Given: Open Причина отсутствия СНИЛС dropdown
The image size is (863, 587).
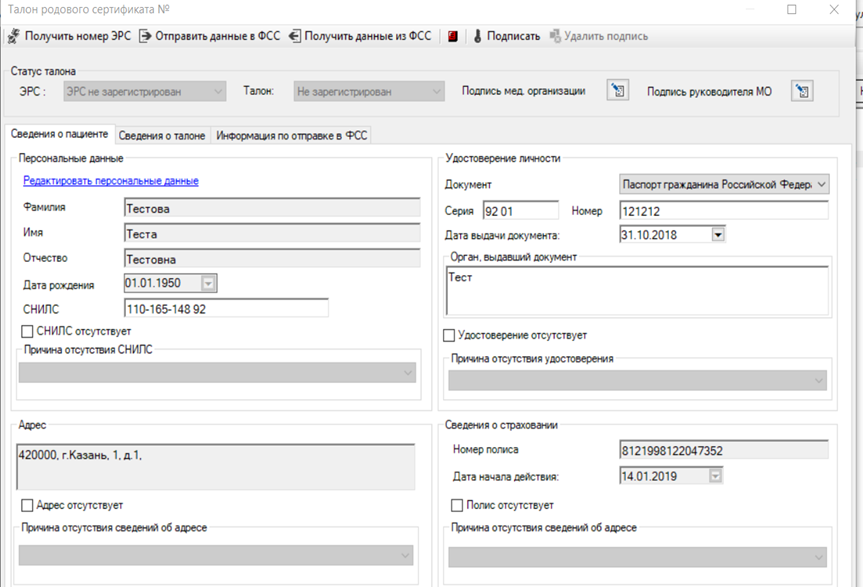Looking at the screenshot, I should (217, 372).
